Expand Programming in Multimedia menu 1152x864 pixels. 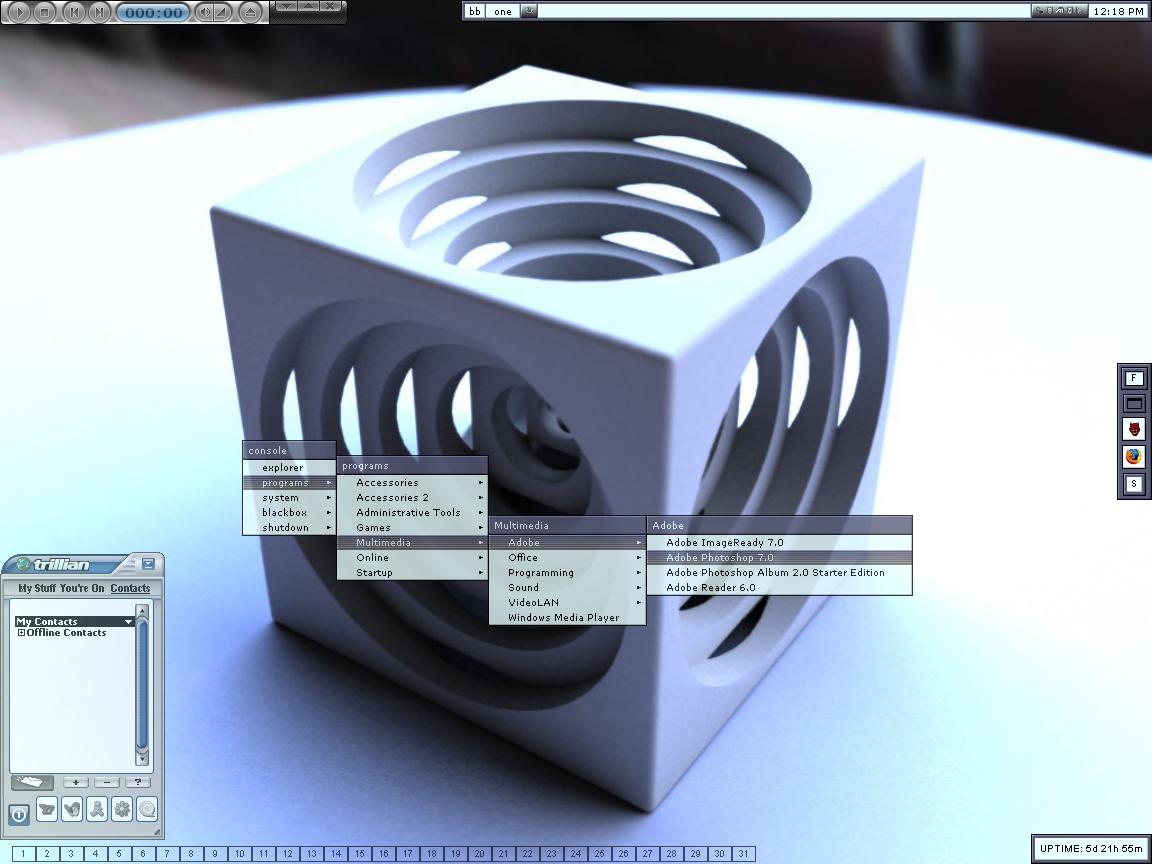(x=567, y=572)
